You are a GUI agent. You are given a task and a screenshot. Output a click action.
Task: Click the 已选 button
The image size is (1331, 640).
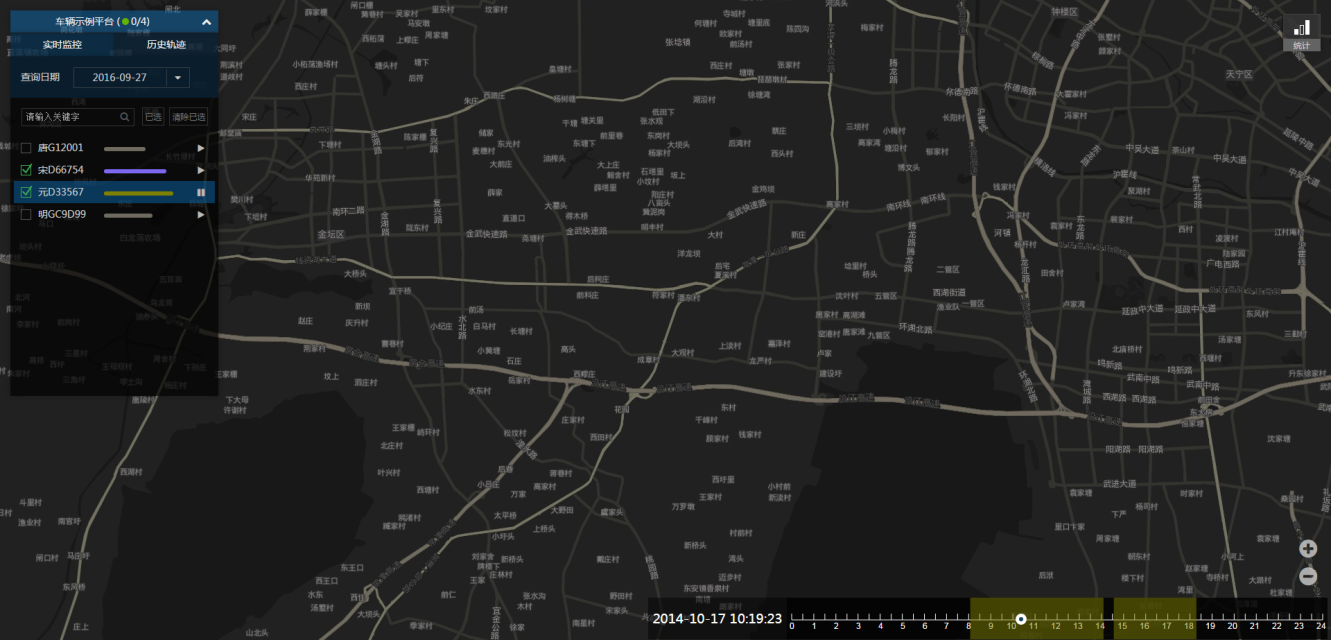[x=153, y=117]
